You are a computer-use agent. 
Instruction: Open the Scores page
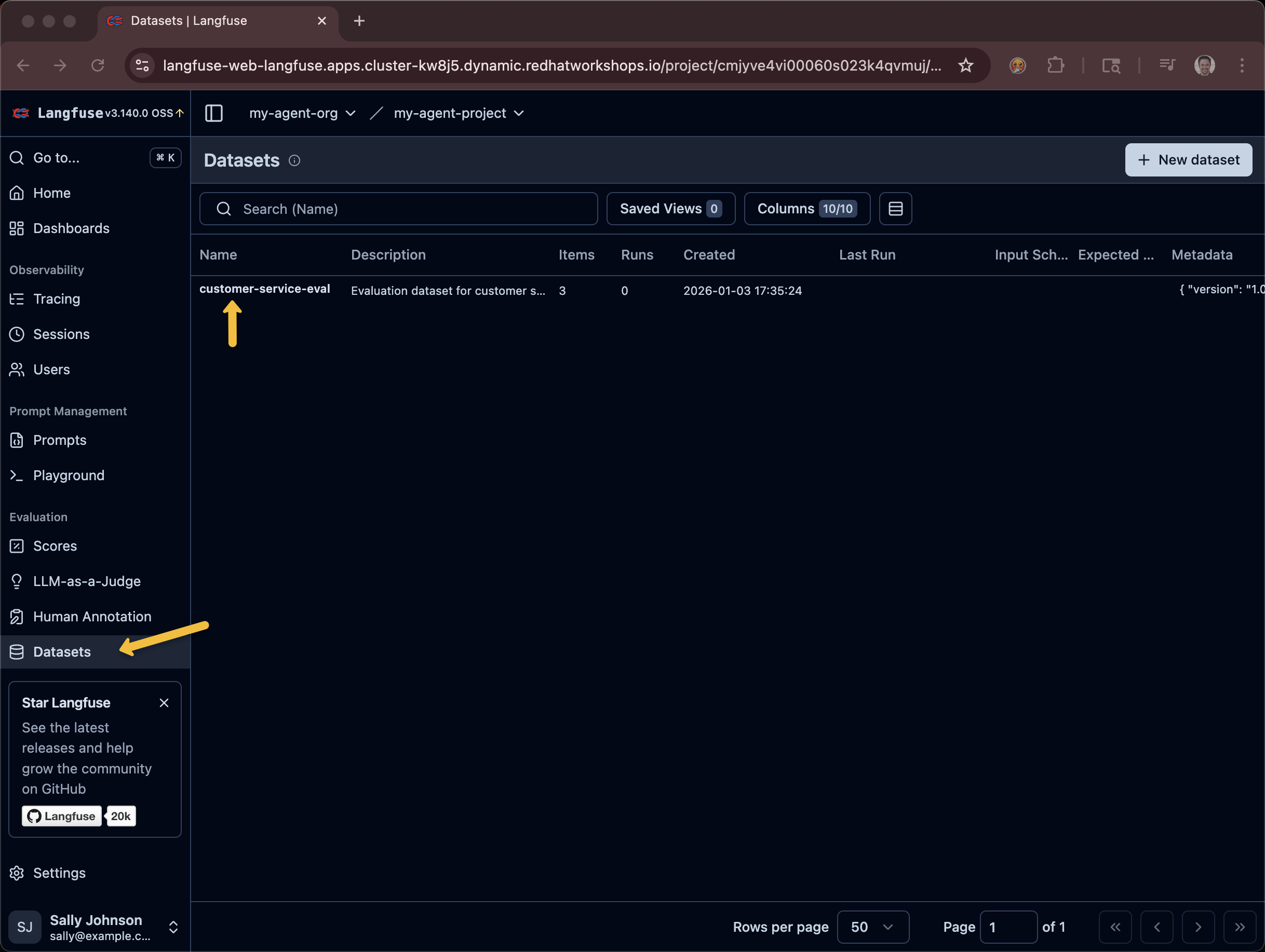point(55,546)
